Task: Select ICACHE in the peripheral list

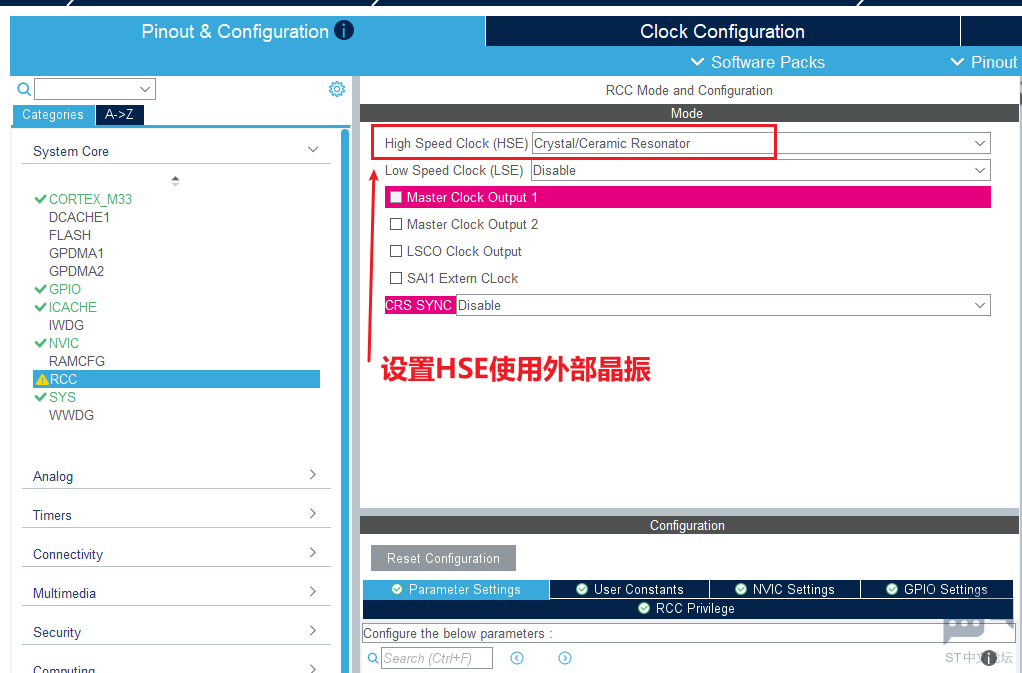Action: pyautogui.click(x=72, y=308)
